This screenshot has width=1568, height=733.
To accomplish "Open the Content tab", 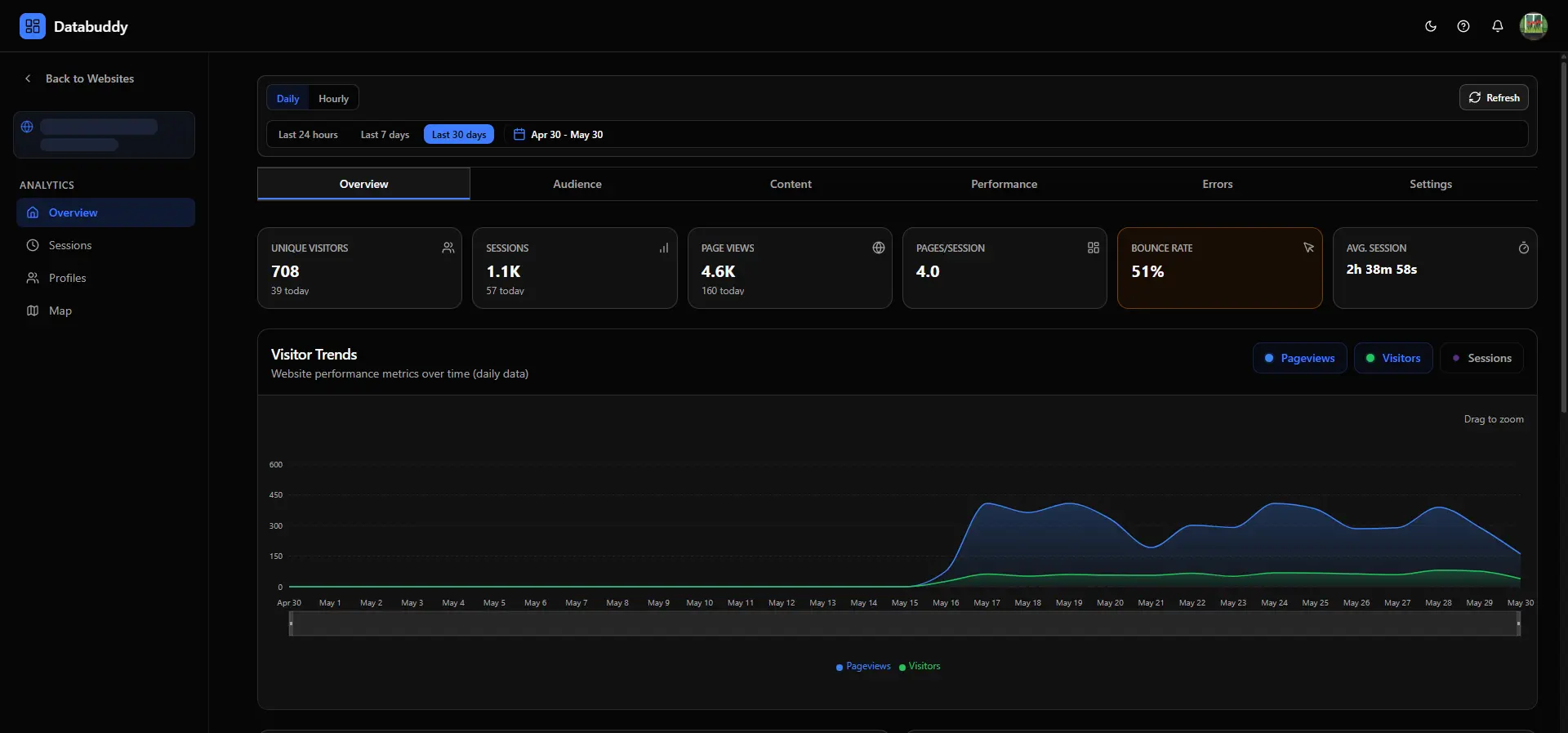I will (x=791, y=184).
